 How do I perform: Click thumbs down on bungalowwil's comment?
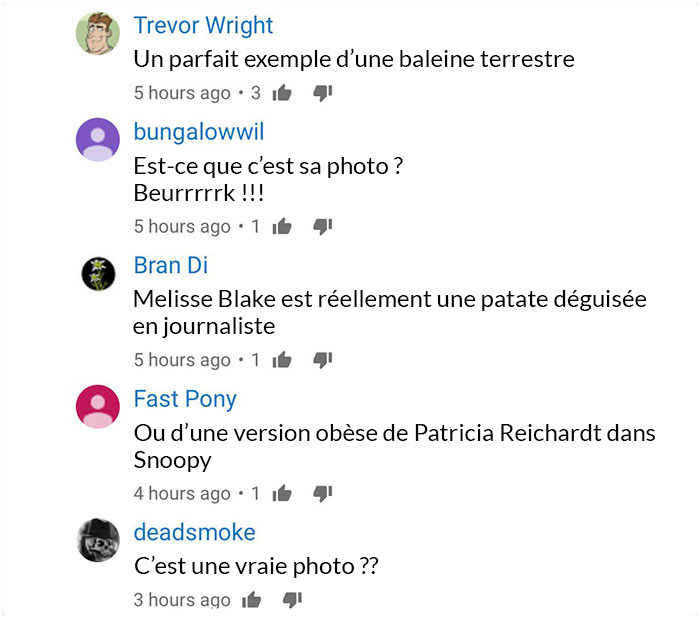[323, 226]
